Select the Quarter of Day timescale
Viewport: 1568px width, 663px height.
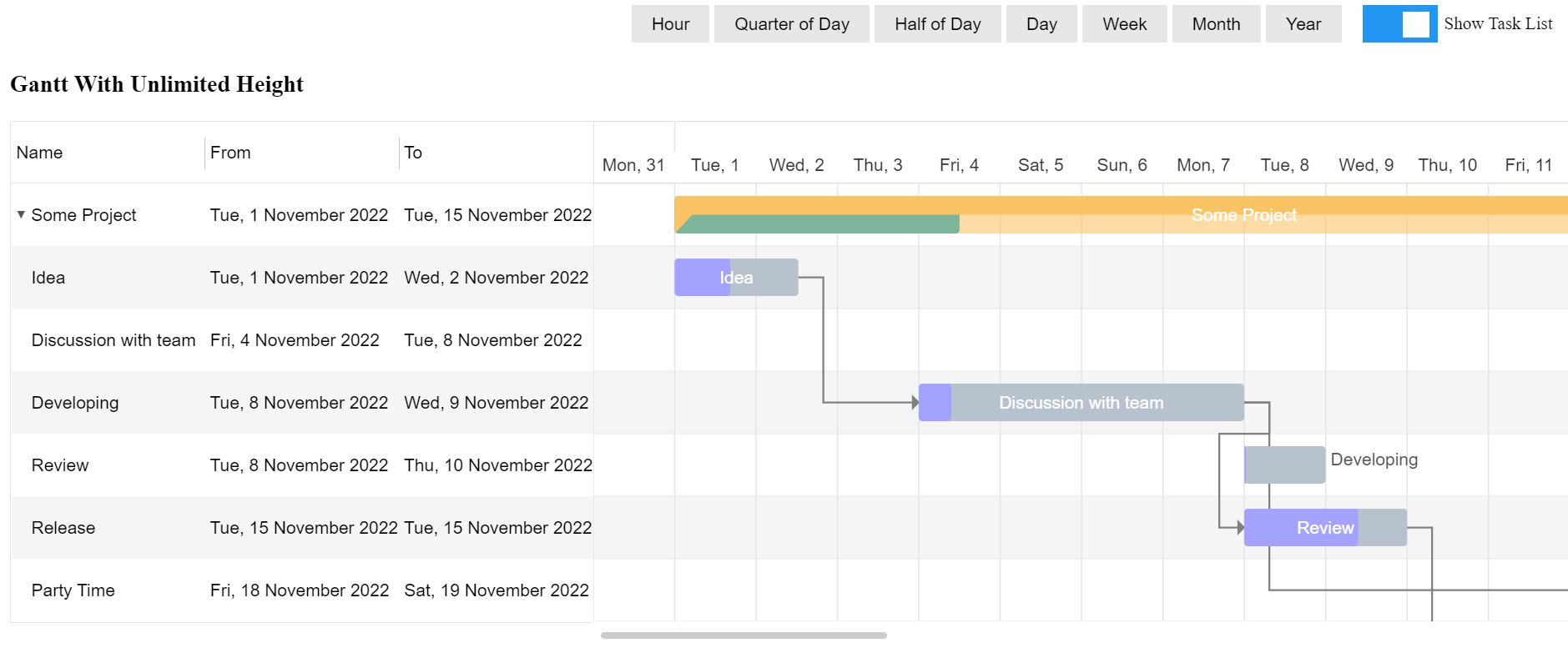[x=790, y=23]
